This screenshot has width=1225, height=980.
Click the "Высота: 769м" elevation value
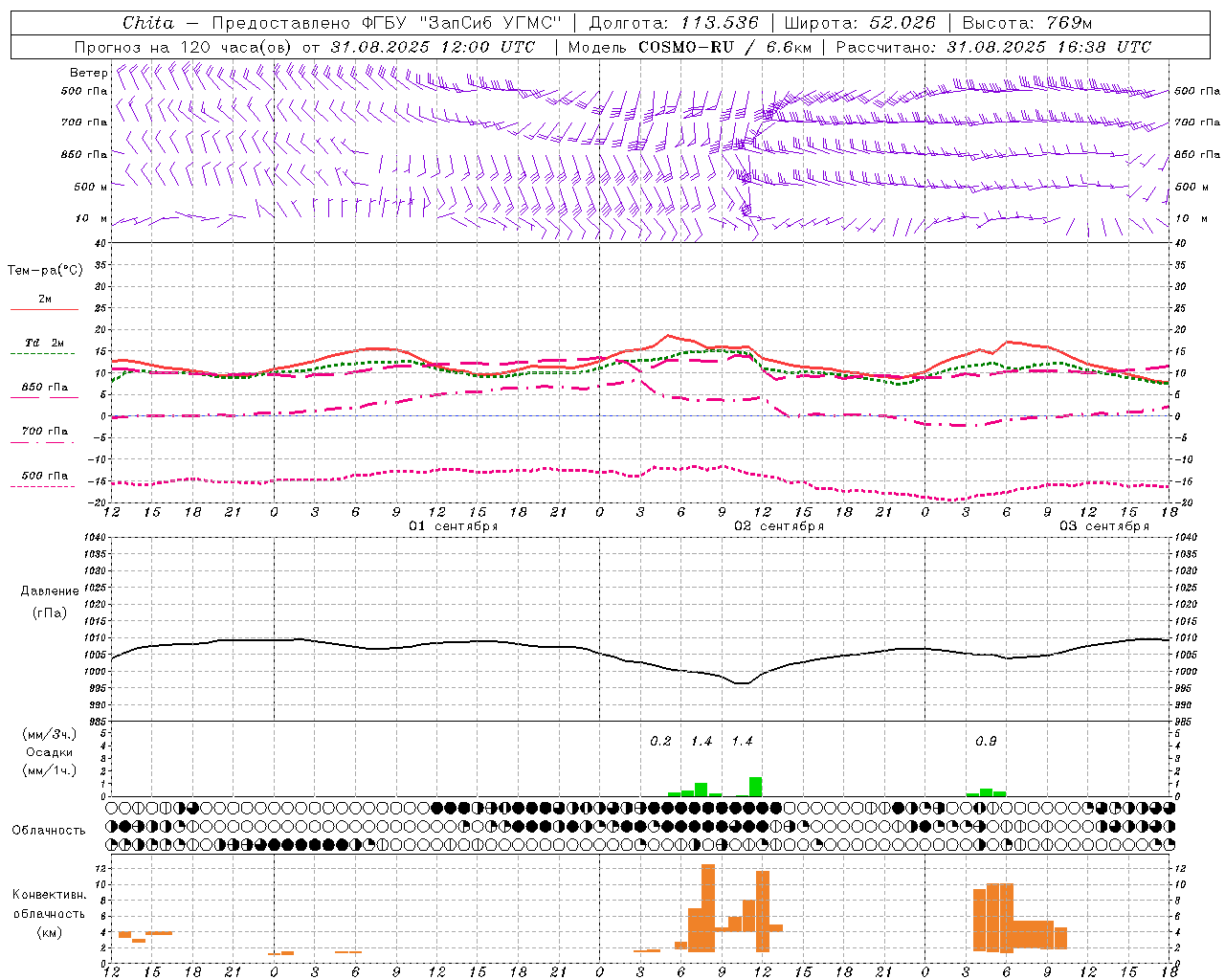pos(1027,23)
